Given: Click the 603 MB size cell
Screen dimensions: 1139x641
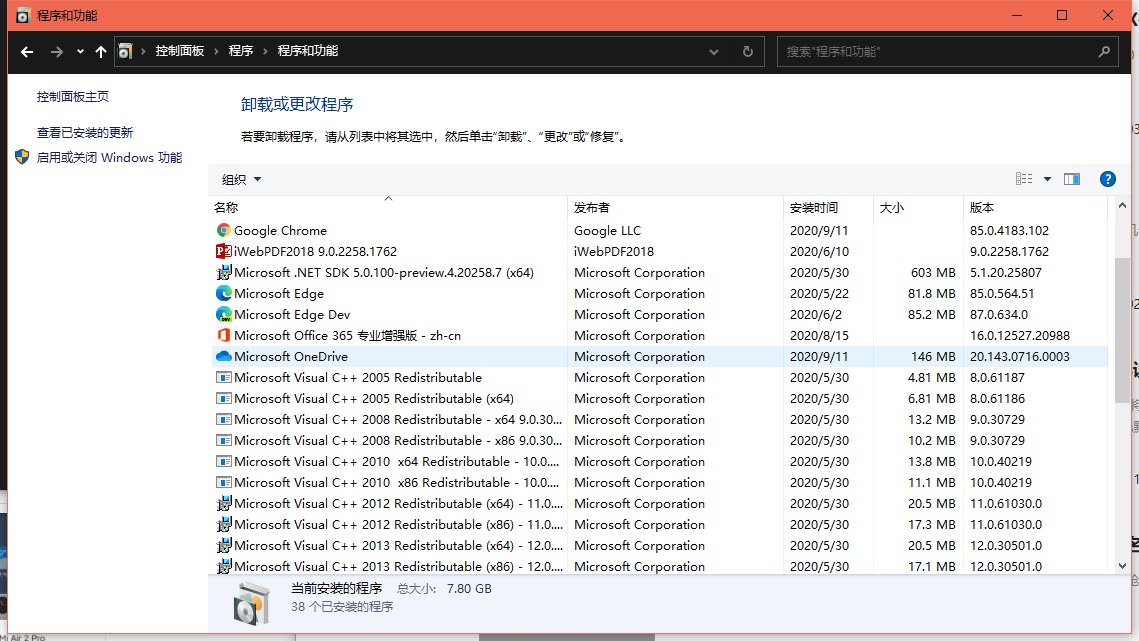Looking at the screenshot, I should click(x=933, y=273).
